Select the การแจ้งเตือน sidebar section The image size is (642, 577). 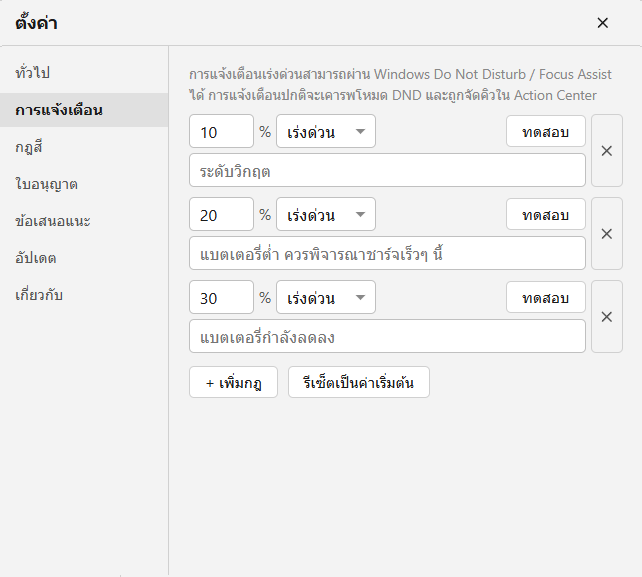point(84,110)
